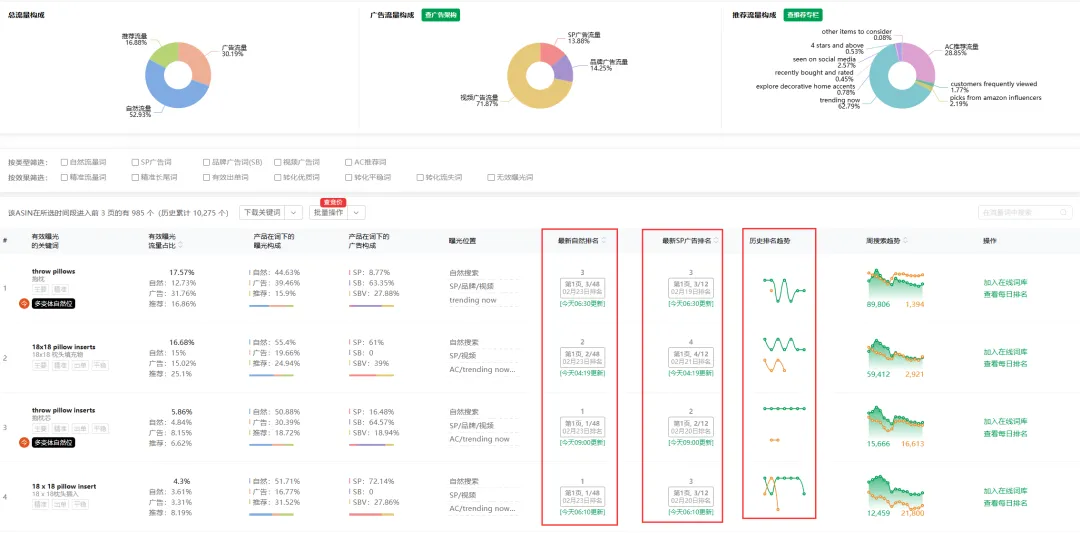Click natural rank box 第1页, 3/48 for throw pillows
This screenshot has height=540, width=1080.
(x=582, y=288)
